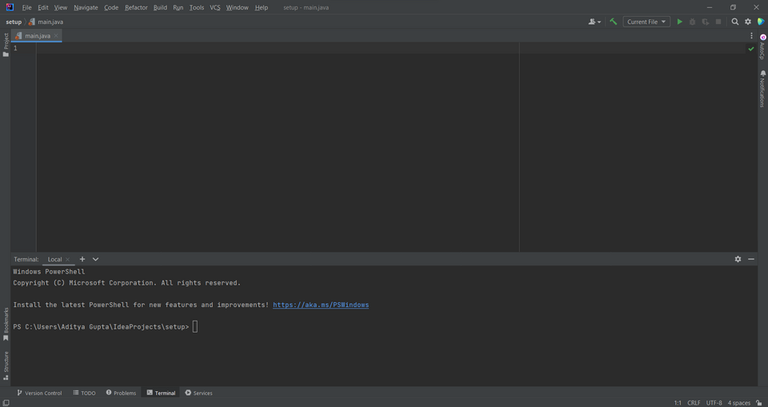Screen dimensions: 768x407
Task: Hide the terminal panel with the minus icon
Action: (x=752, y=259)
